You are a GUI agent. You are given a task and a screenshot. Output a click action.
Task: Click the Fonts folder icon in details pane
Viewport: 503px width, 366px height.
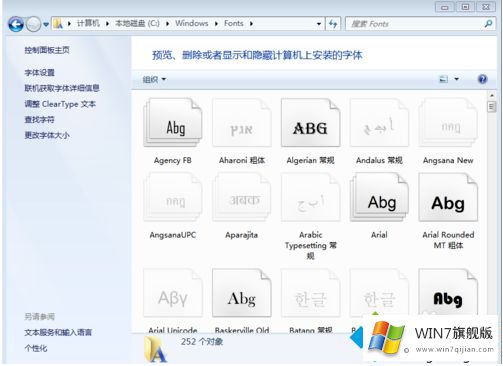pyautogui.click(x=155, y=349)
